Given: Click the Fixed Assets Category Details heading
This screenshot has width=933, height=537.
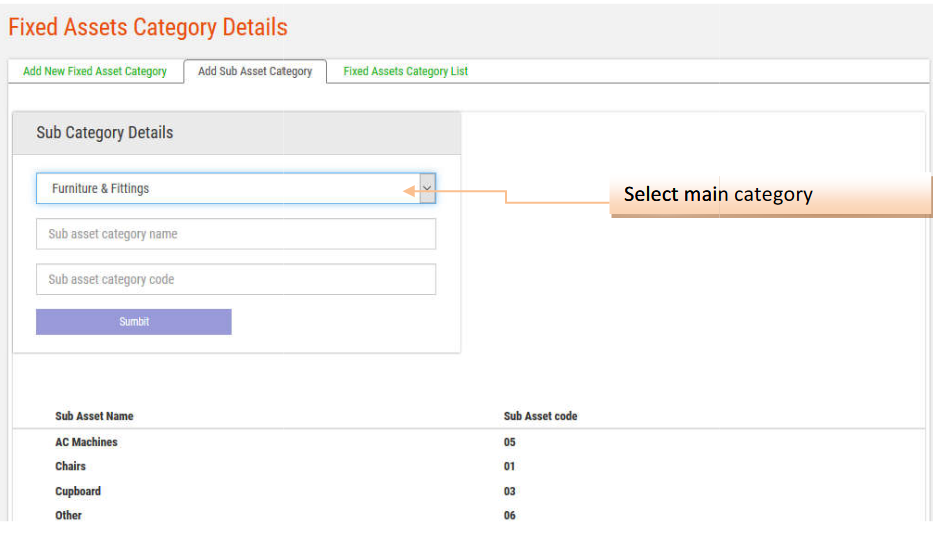Looking at the screenshot, I should [148, 28].
